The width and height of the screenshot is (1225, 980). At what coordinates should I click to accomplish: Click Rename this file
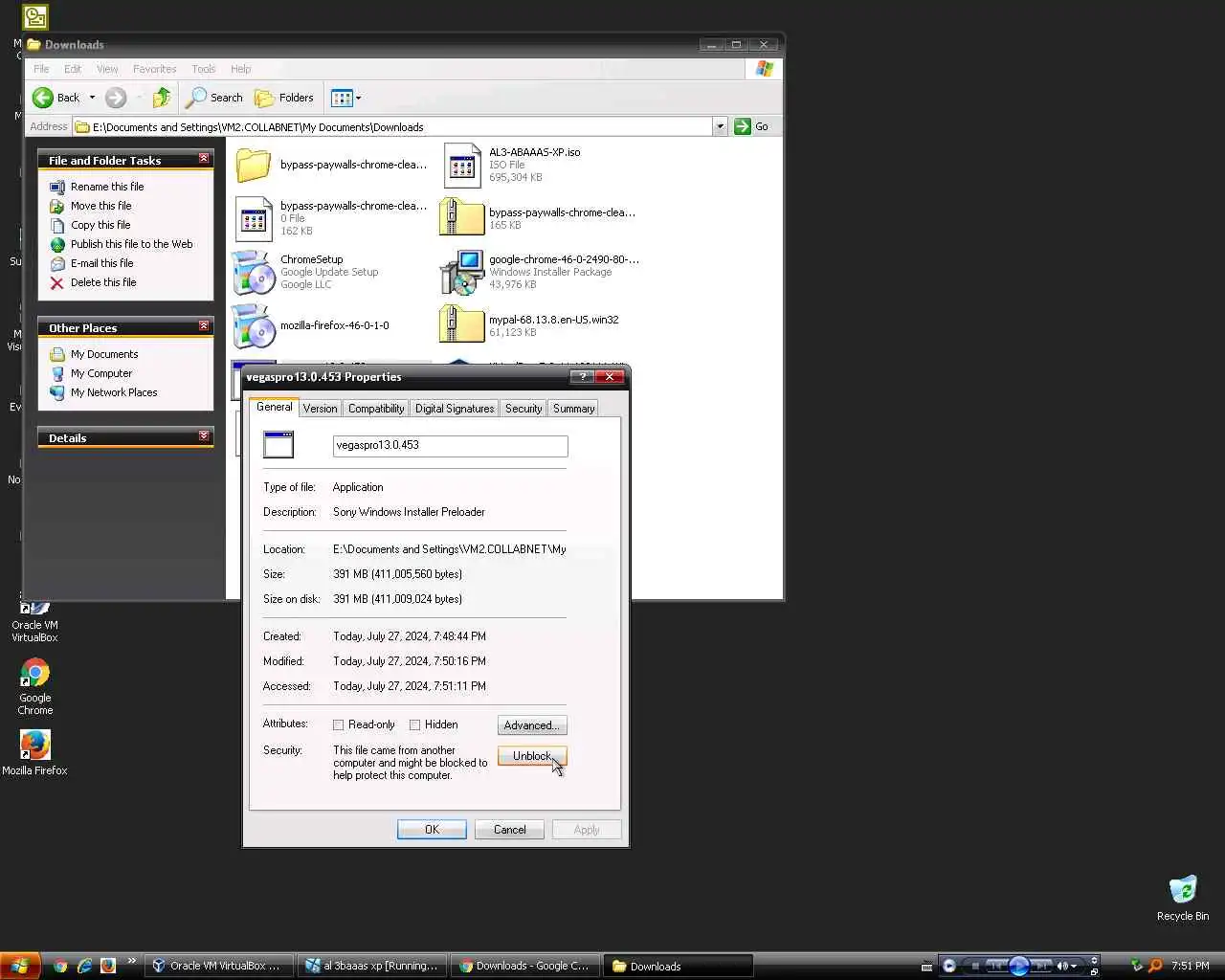(107, 187)
